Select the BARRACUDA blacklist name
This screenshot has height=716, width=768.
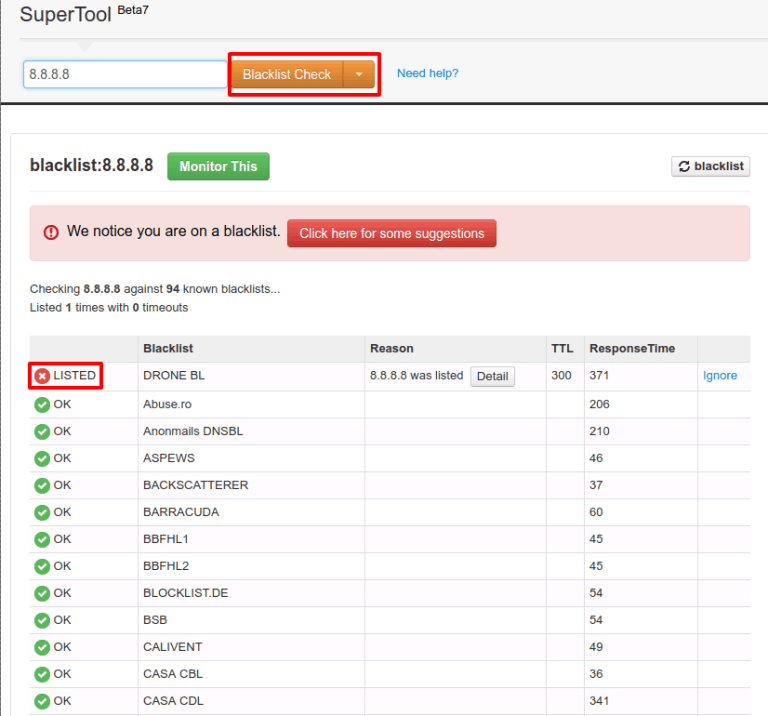point(181,512)
